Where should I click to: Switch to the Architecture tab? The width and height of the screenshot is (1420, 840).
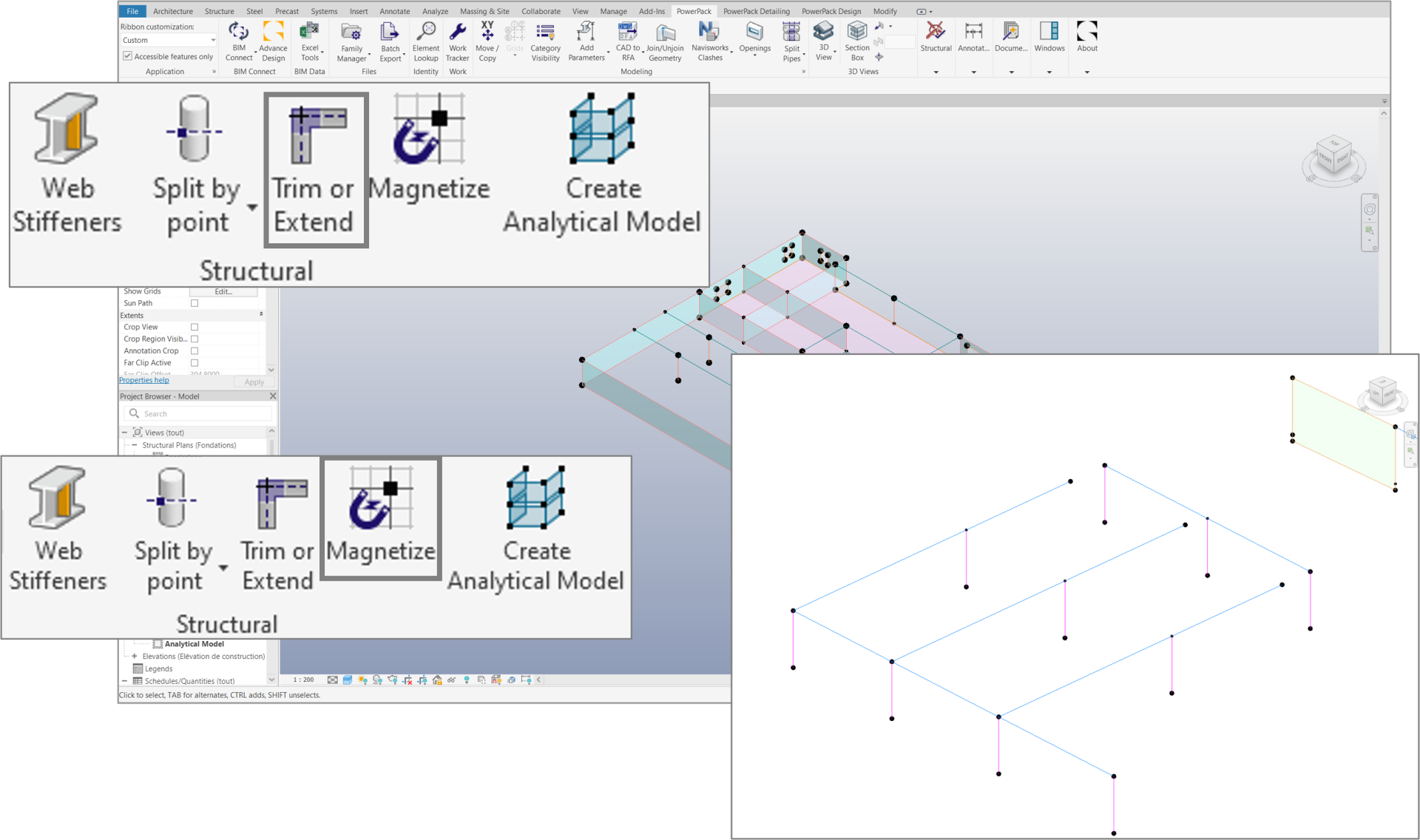[x=173, y=11]
